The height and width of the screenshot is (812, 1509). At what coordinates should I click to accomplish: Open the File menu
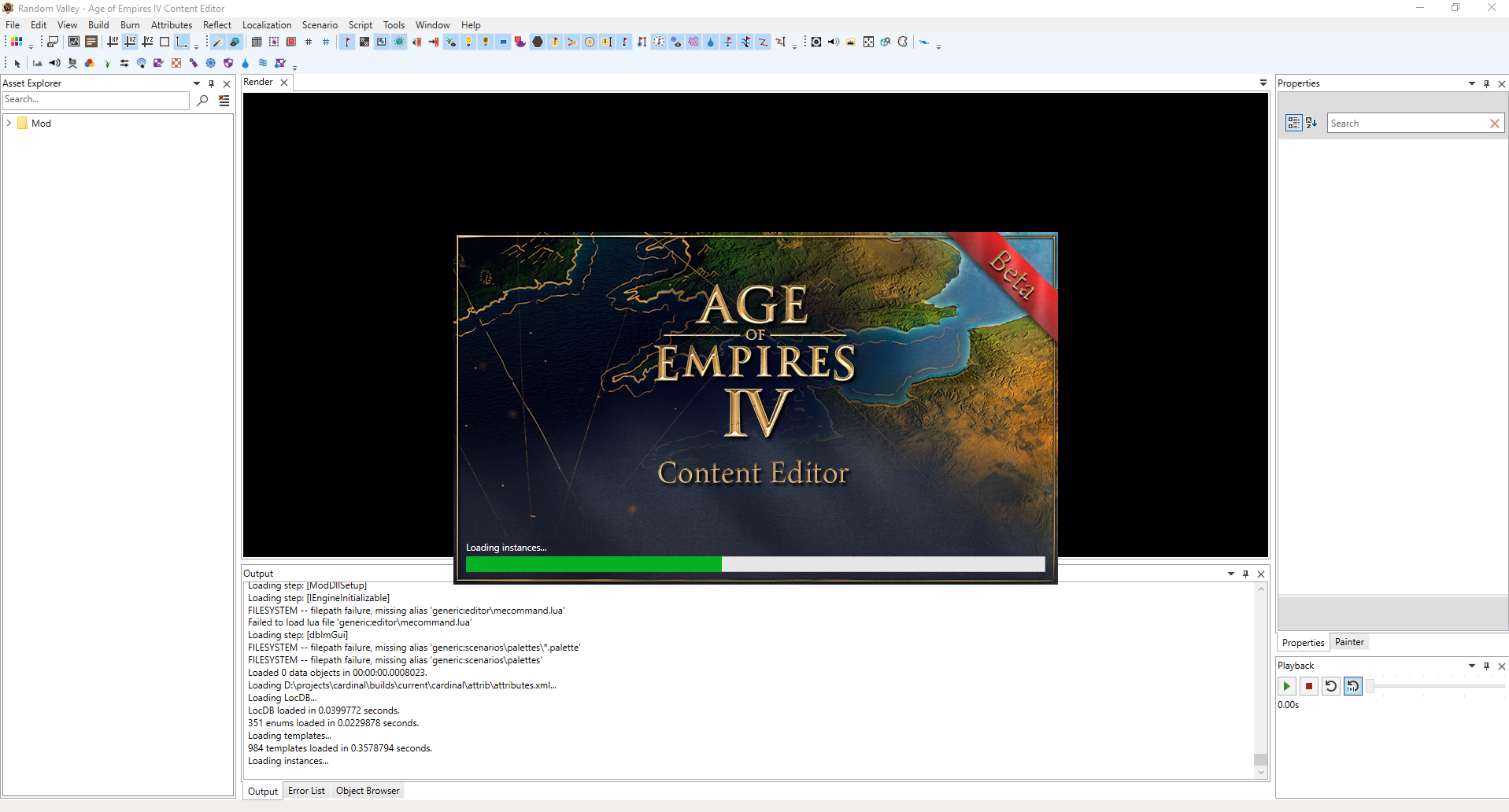click(x=13, y=25)
